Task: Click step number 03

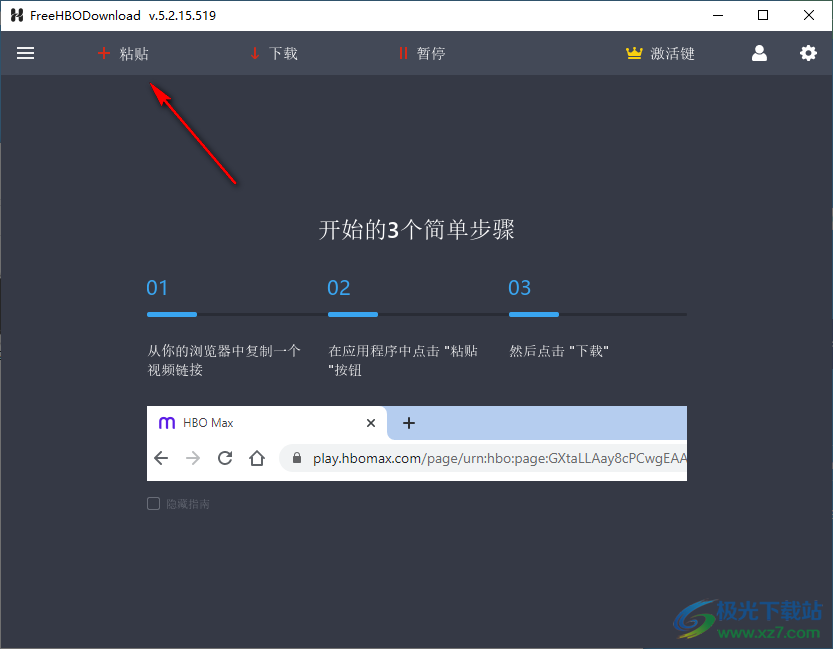Action: point(519,288)
